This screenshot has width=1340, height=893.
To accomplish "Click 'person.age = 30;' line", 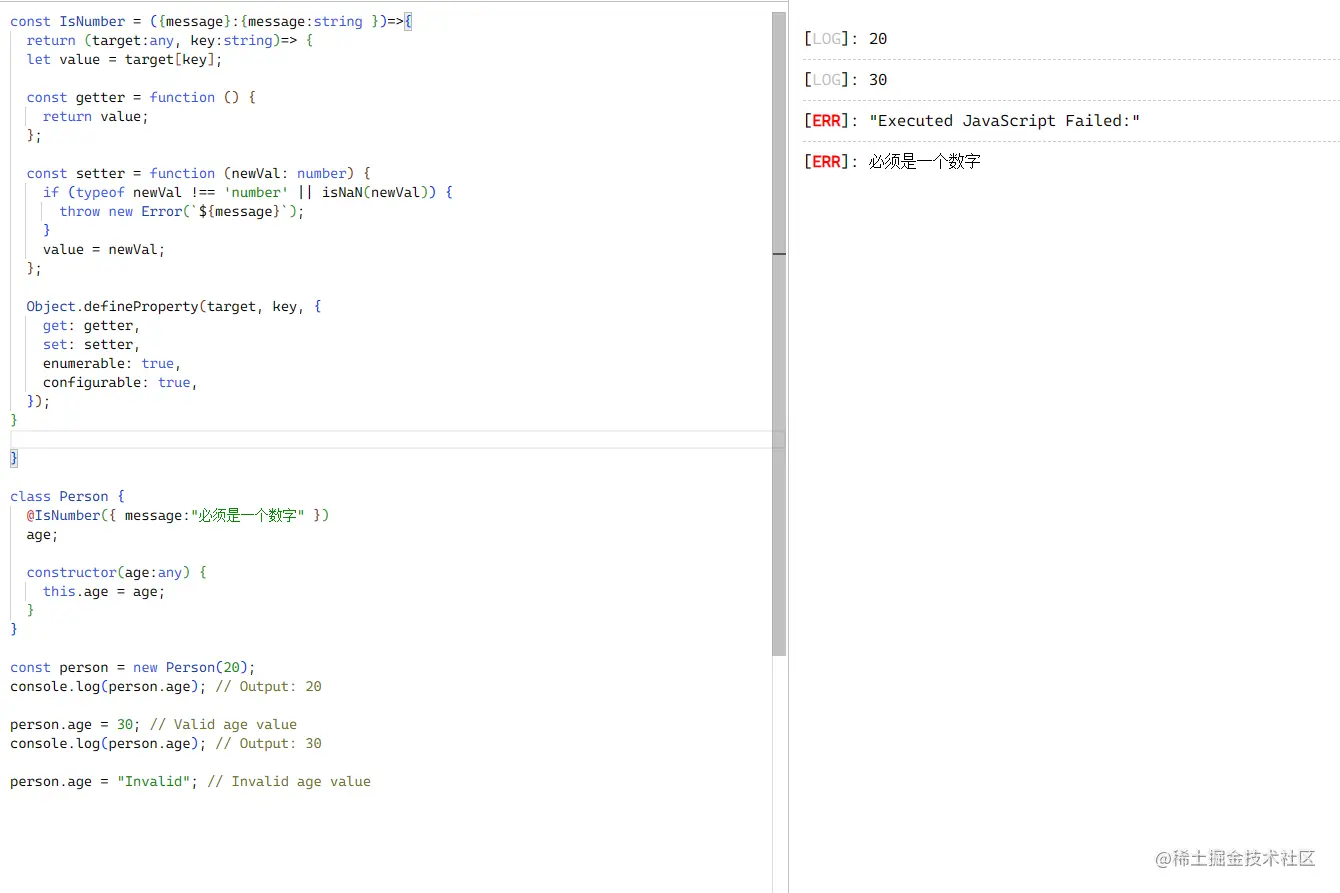I will coord(153,724).
